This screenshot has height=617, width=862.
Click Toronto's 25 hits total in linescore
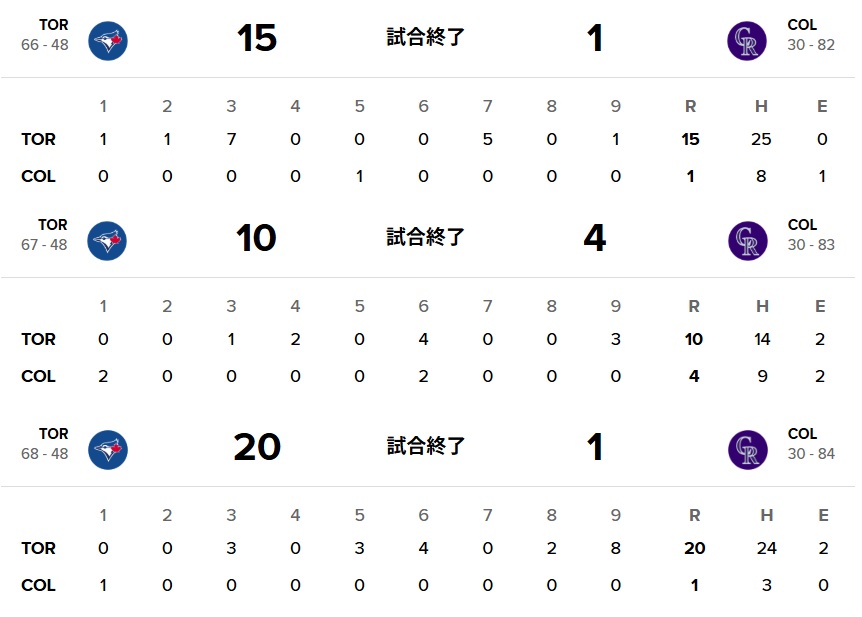761,139
